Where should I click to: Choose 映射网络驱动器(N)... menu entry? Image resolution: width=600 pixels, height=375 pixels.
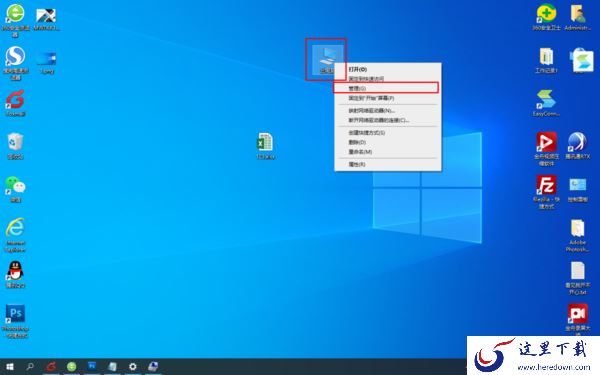click(x=387, y=111)
